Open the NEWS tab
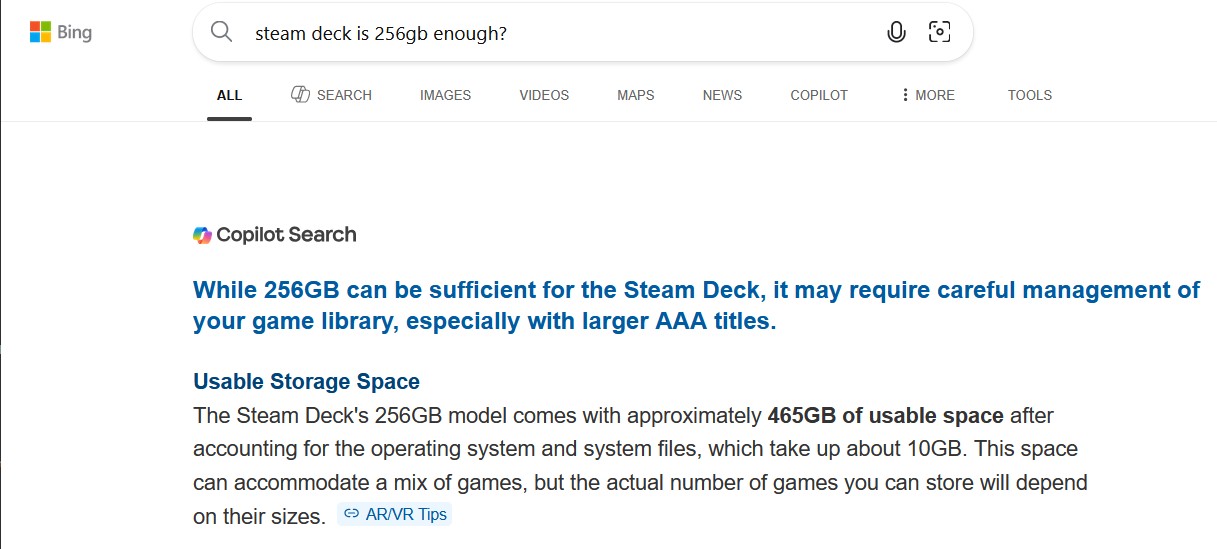 [x=722, y=95]
